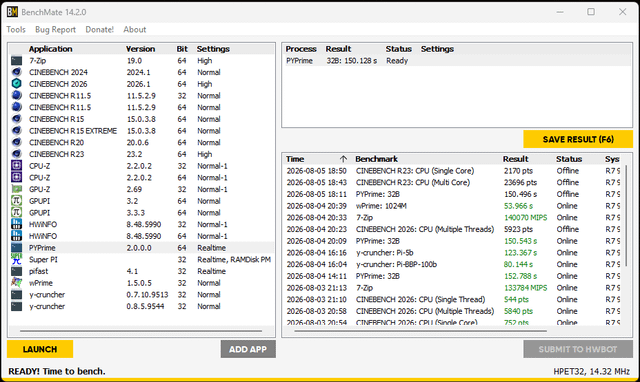Click the CPU-Z 32-bit icon
The height and width of the screenshot is (382, 640).
point(16,166)
